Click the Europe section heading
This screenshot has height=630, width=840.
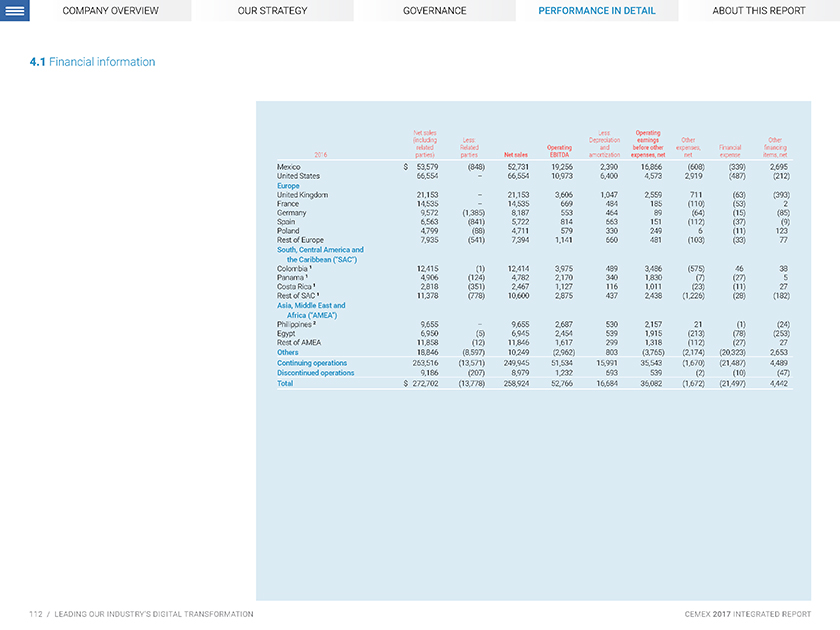click(288, 185)
